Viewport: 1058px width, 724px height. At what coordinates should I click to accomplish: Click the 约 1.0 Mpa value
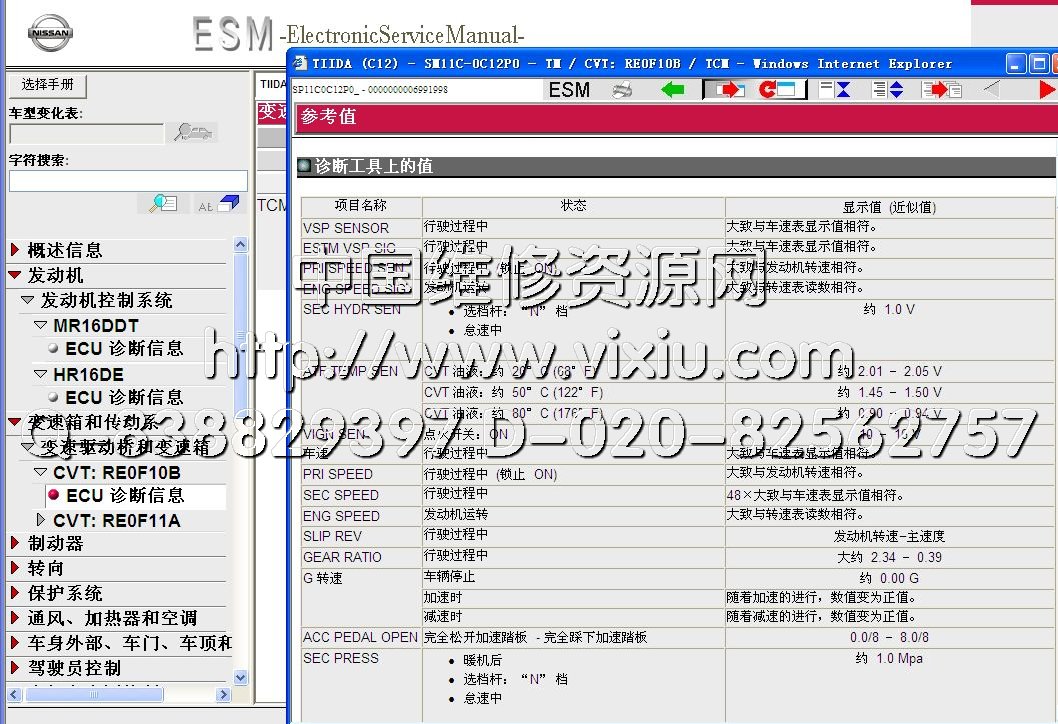click(889, 659)
